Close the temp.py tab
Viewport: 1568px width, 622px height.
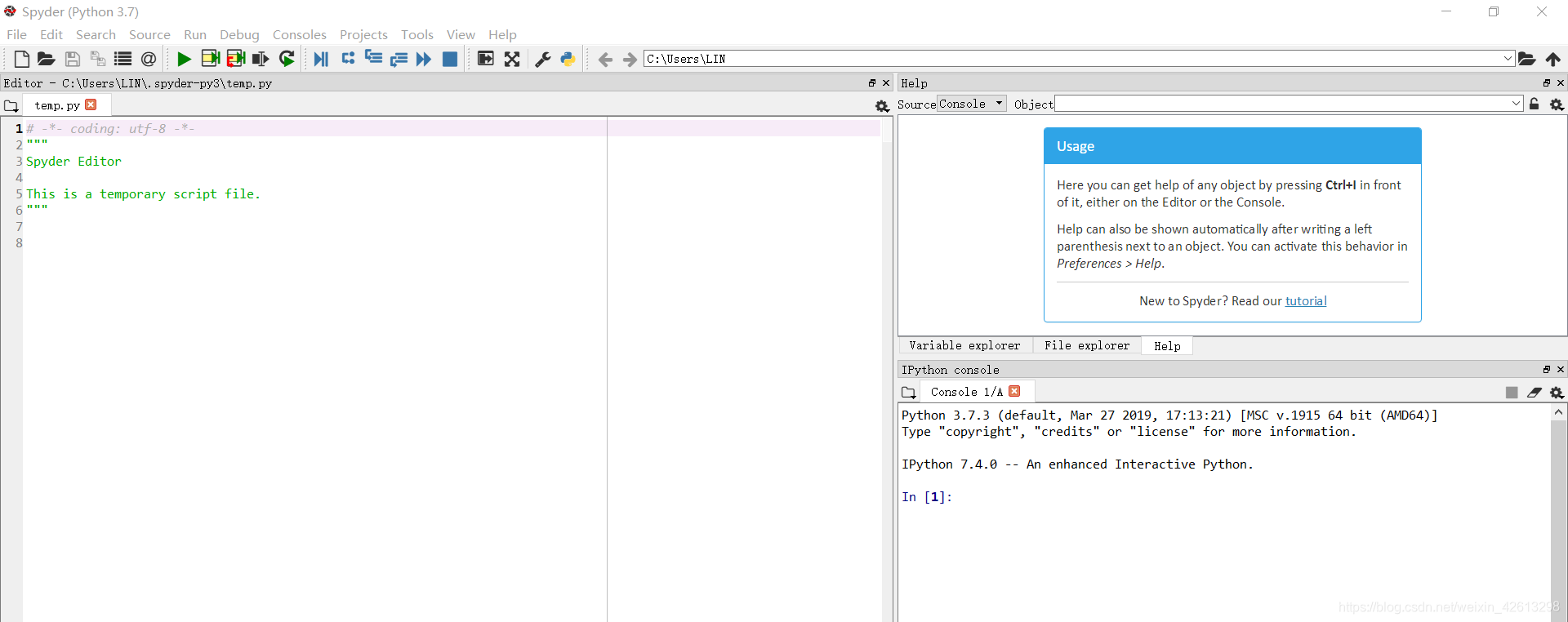(x=91, y=104)
